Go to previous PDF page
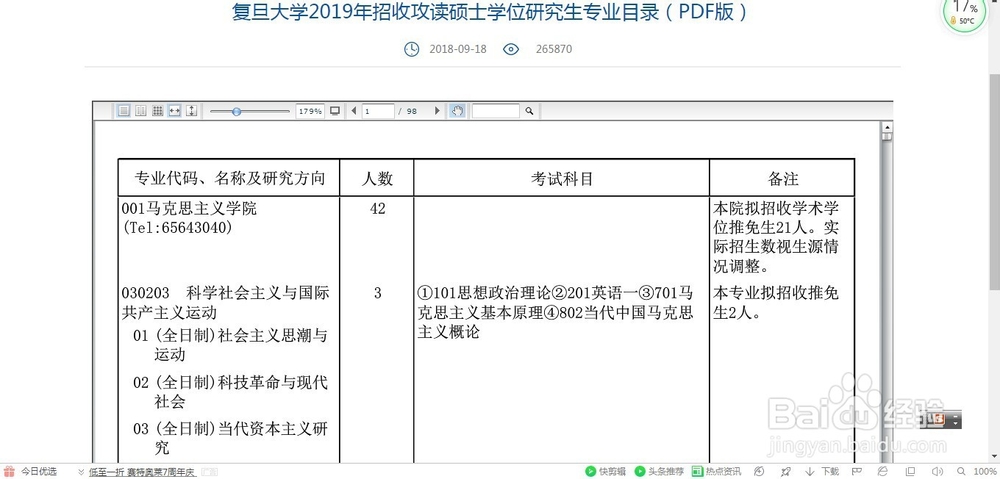This screenshot has width=1000, height=479. click(x=354, y=111)
